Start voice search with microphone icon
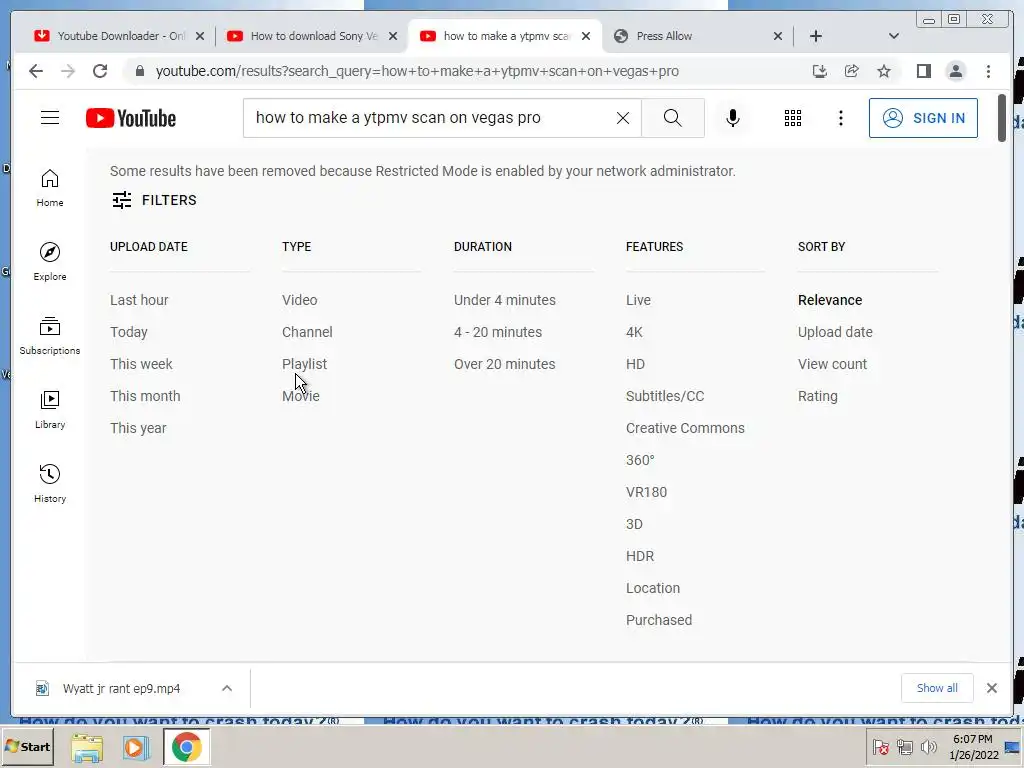Image resolution: width=1024 pixels, height=768 pixels. click(733, 118)
